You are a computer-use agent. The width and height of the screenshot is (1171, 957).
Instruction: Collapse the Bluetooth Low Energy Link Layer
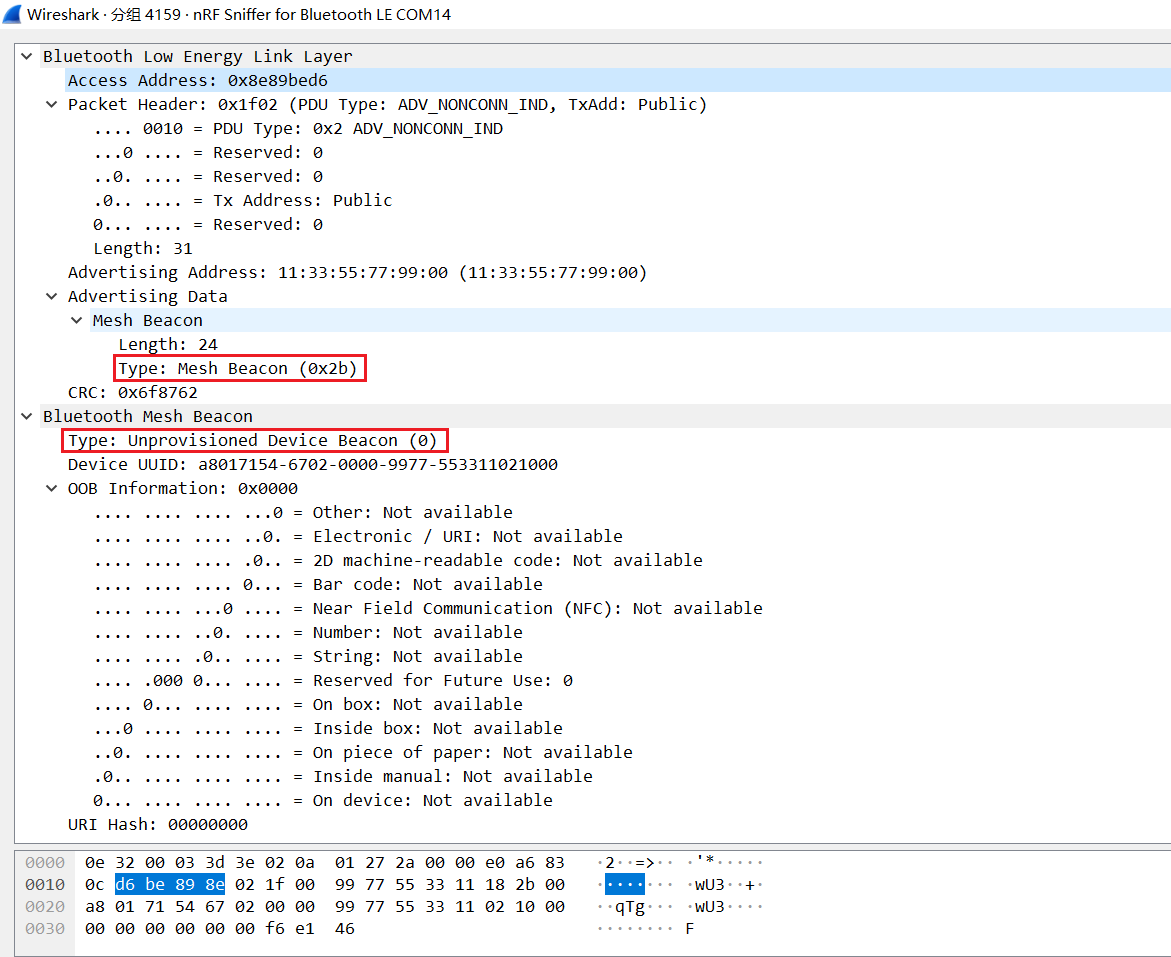27,57
